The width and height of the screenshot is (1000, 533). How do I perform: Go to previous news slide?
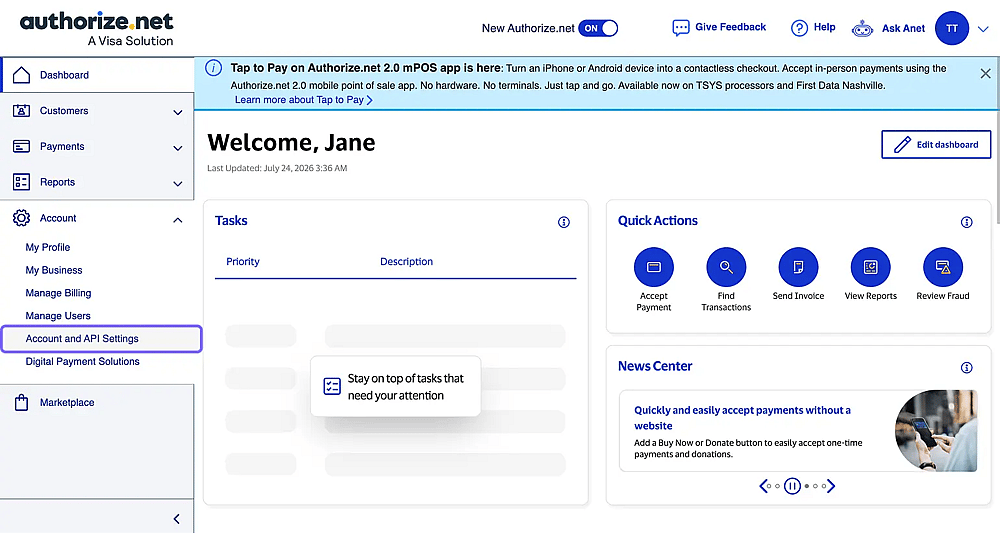[763, 486]
